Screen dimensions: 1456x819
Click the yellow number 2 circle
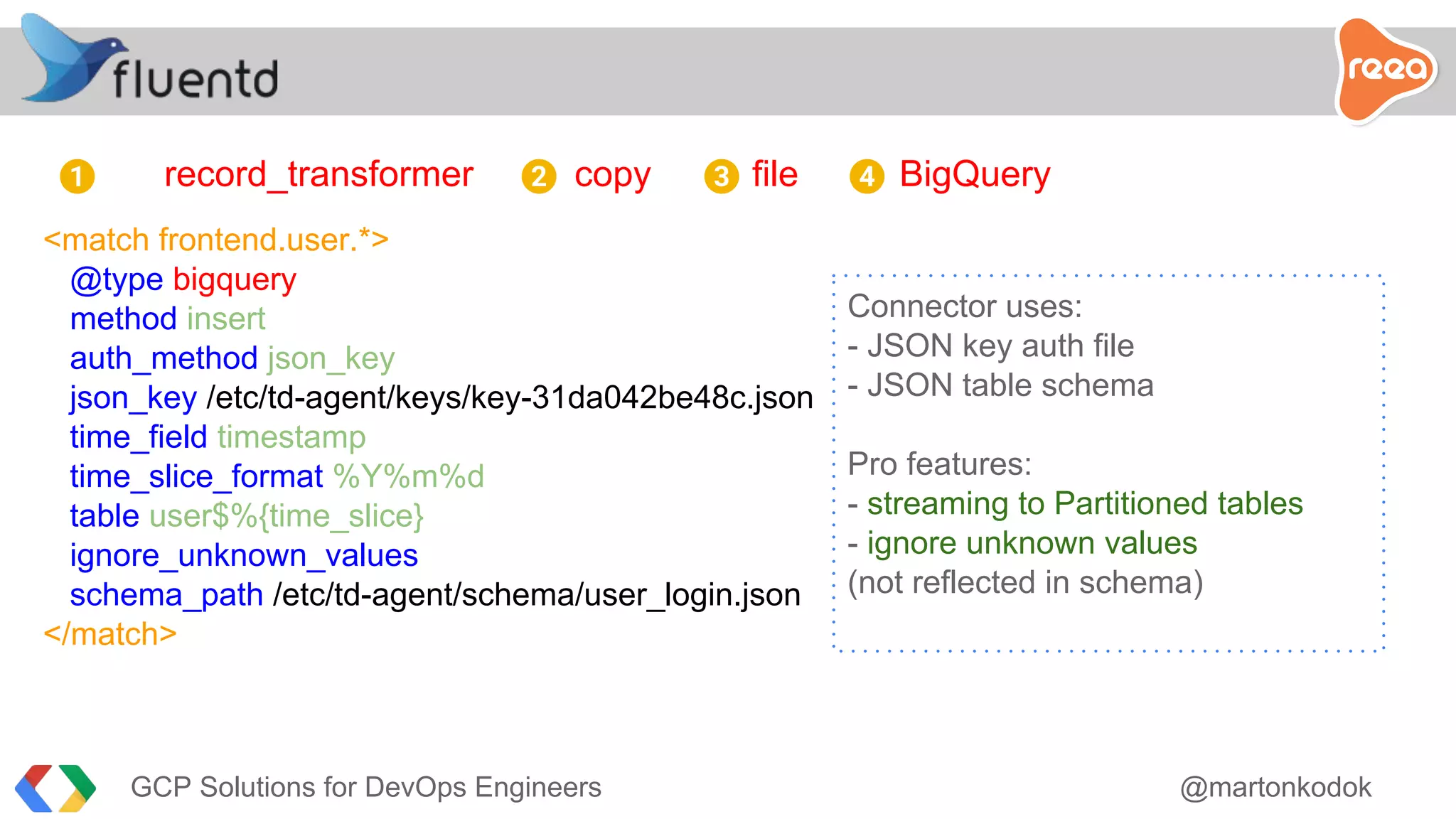[x=539, y=176]
